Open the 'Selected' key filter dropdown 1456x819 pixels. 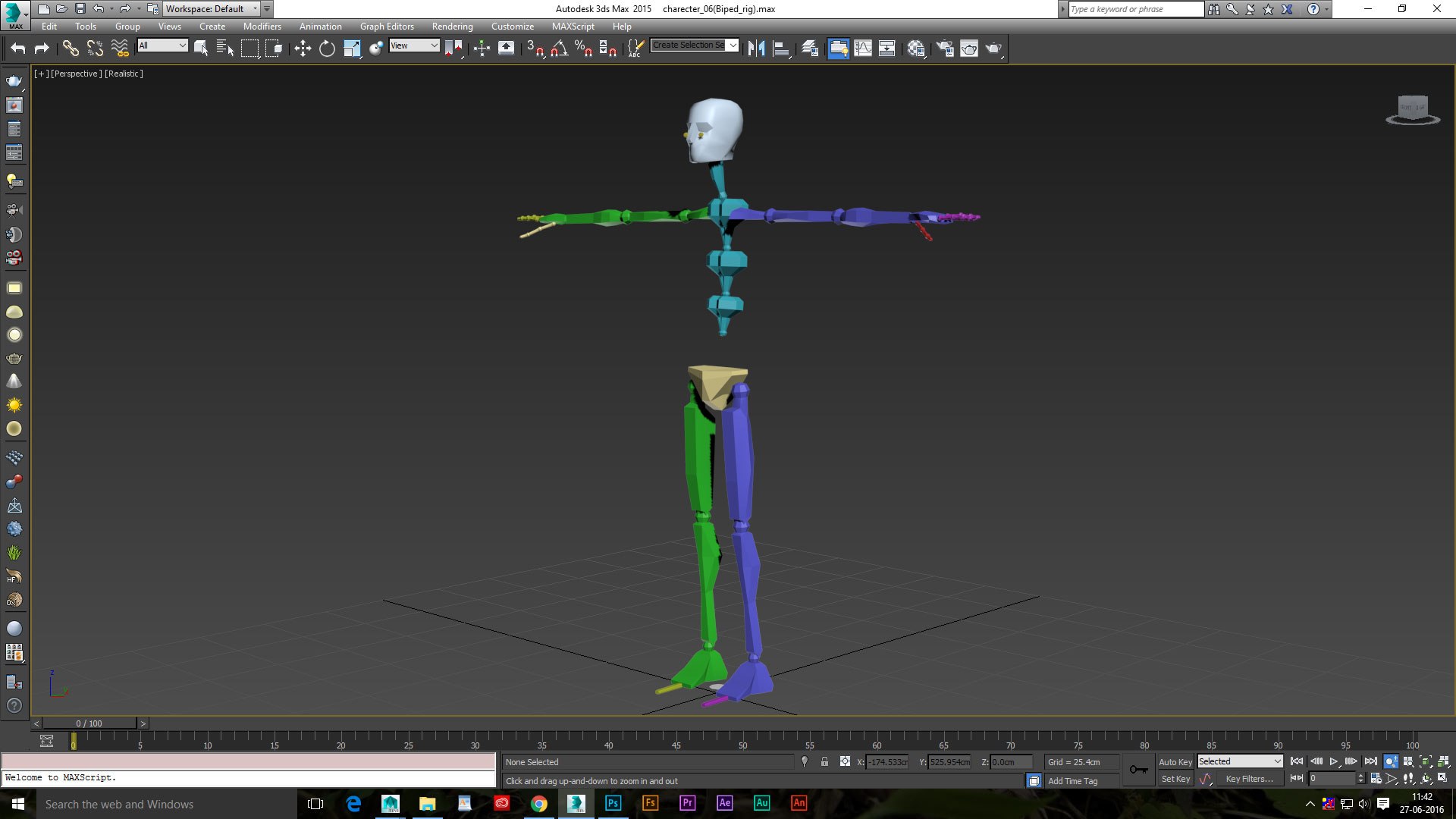tap(1240, 761)
